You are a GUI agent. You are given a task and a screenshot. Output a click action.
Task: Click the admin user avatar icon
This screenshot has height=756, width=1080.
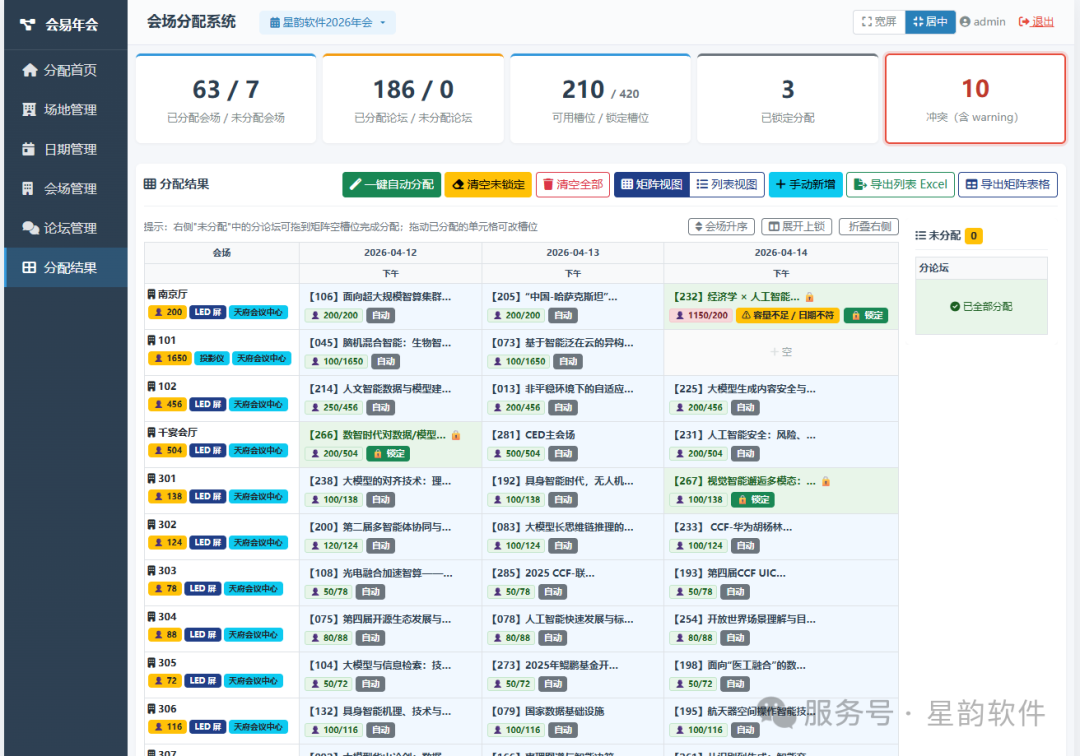(x=965, y=22)
